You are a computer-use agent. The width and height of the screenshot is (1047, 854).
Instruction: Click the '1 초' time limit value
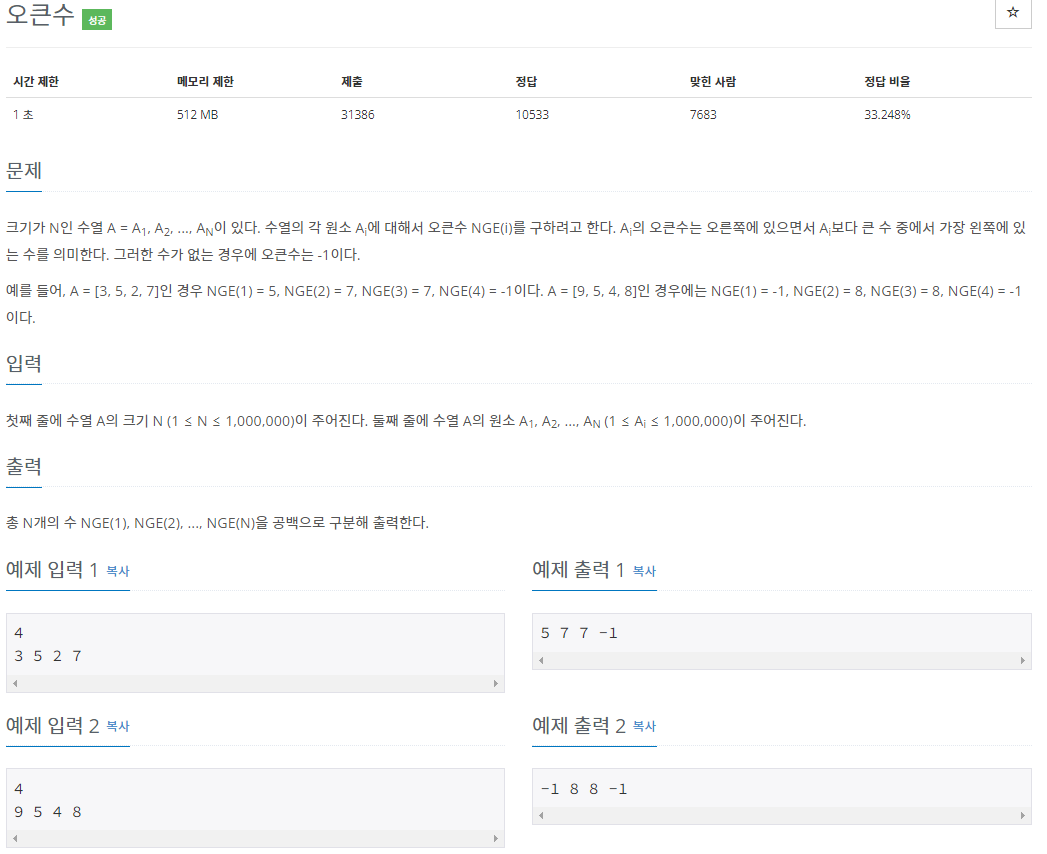click(23, 114)
